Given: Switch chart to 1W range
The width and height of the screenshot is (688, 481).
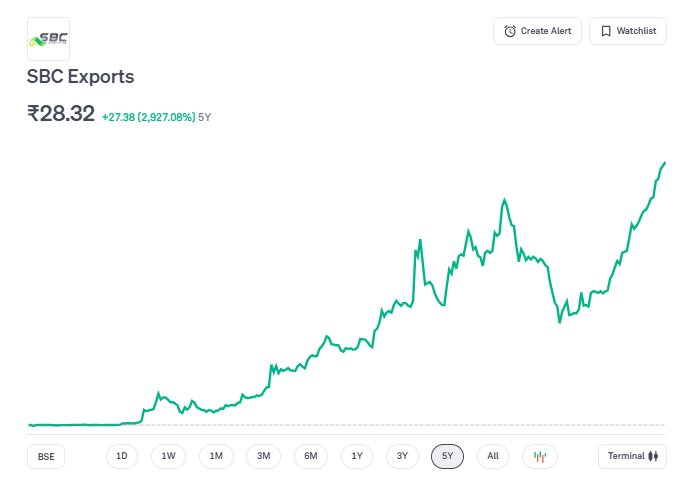Looking at the screenshot, I should (168, 457).
